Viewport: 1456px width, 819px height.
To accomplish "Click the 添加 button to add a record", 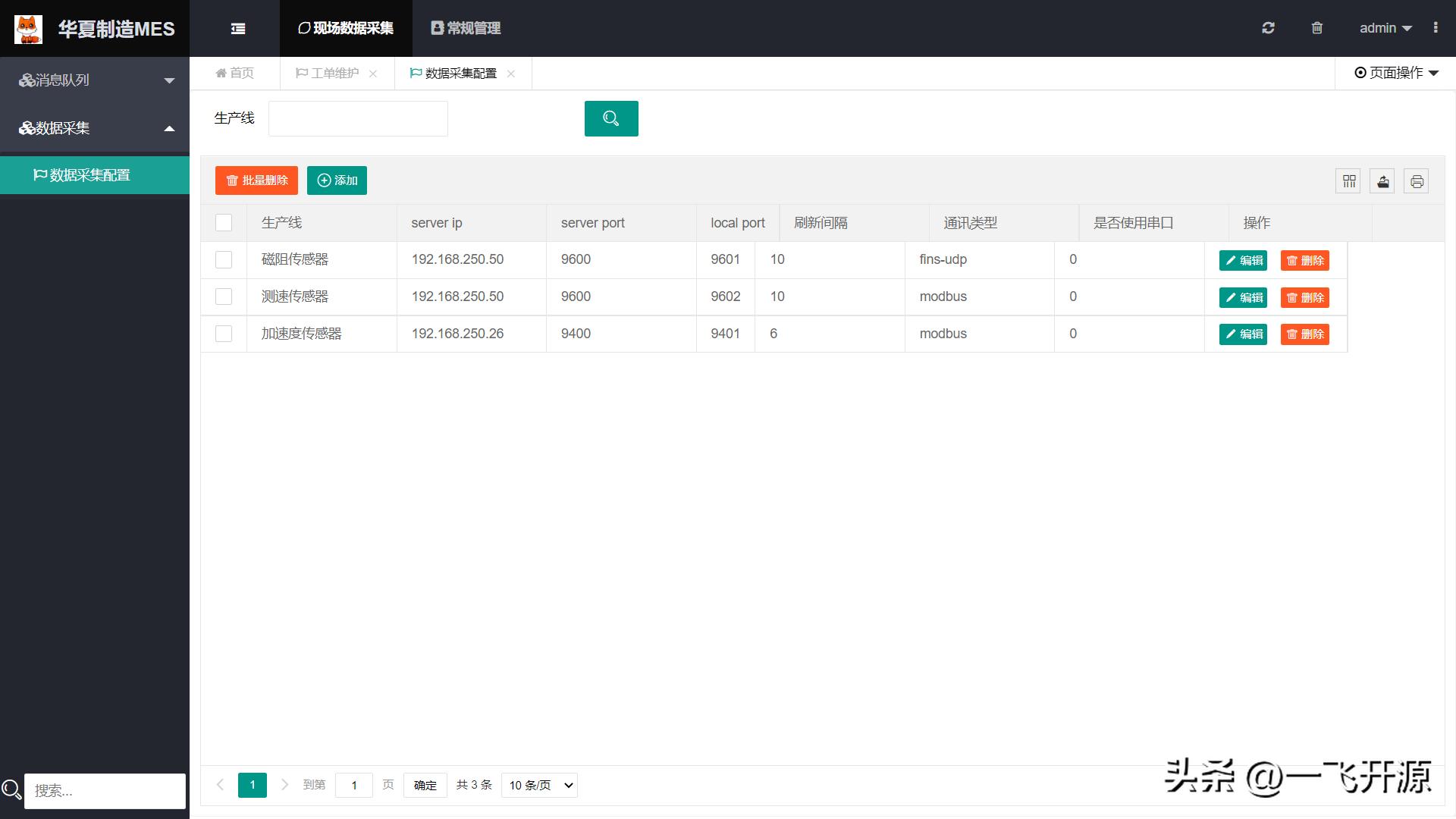I will pos(337,180).
